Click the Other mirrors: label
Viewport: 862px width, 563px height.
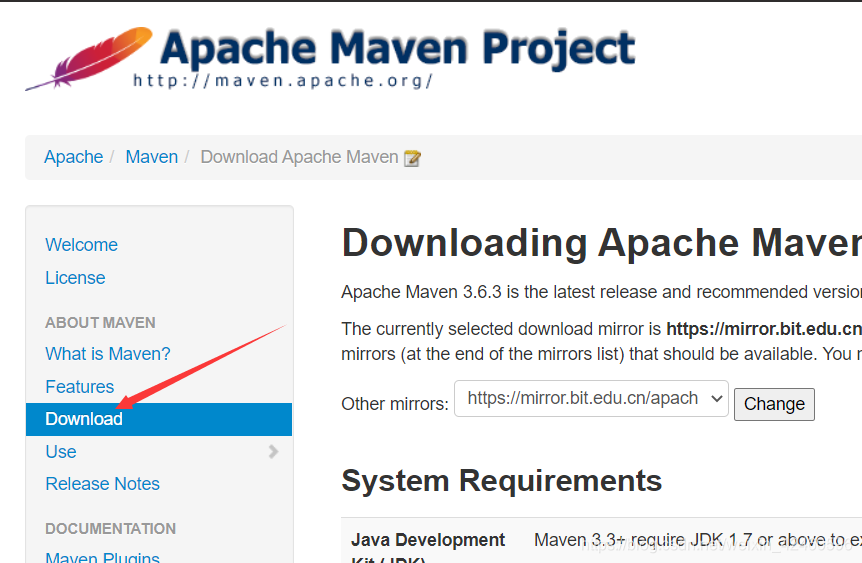(x=395, y=404)
